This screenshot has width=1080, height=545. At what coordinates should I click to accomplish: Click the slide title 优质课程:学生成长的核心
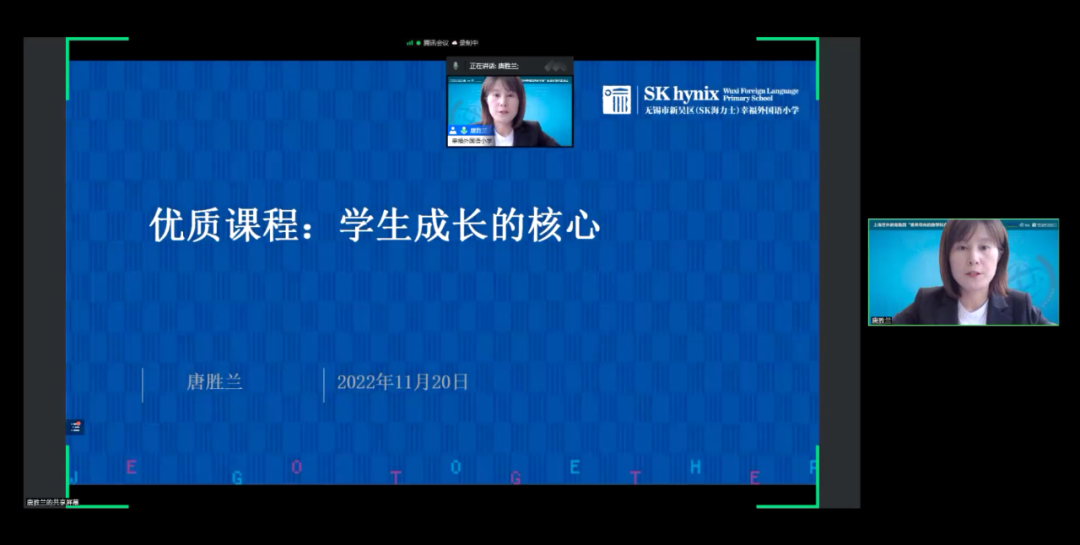point(375,225)
